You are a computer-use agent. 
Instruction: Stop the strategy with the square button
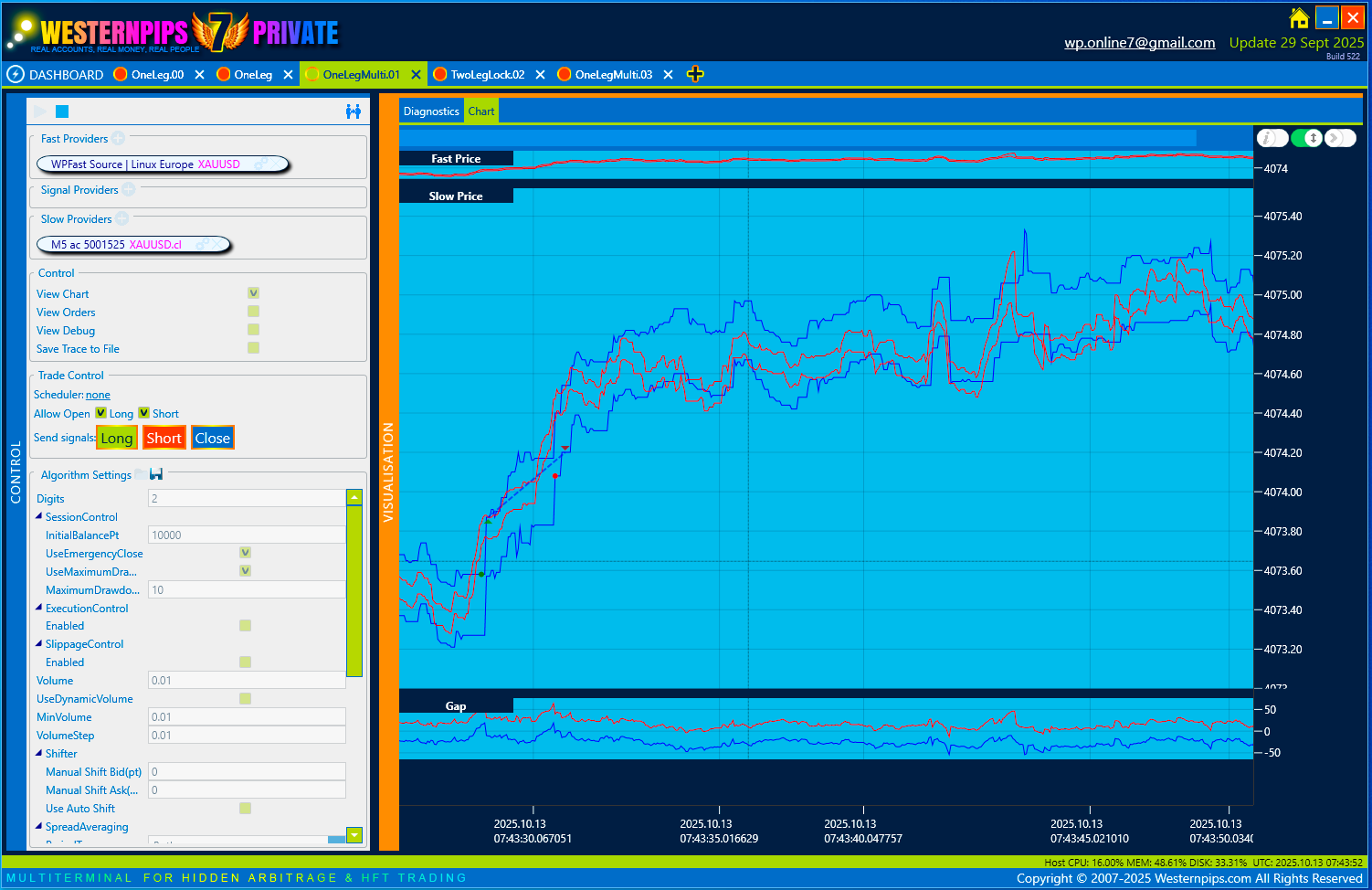click(x=62, y=111)
